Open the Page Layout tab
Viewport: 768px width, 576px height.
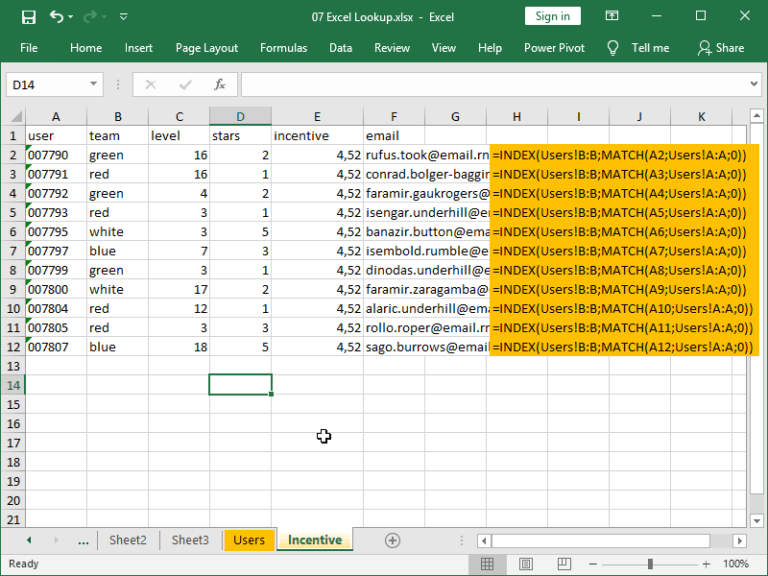(207, 48)
